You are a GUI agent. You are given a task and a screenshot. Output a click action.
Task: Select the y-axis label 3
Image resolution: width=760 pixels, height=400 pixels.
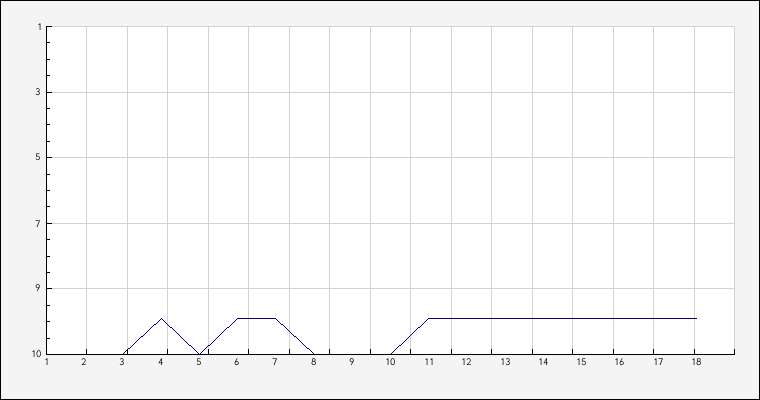[38, 92]
